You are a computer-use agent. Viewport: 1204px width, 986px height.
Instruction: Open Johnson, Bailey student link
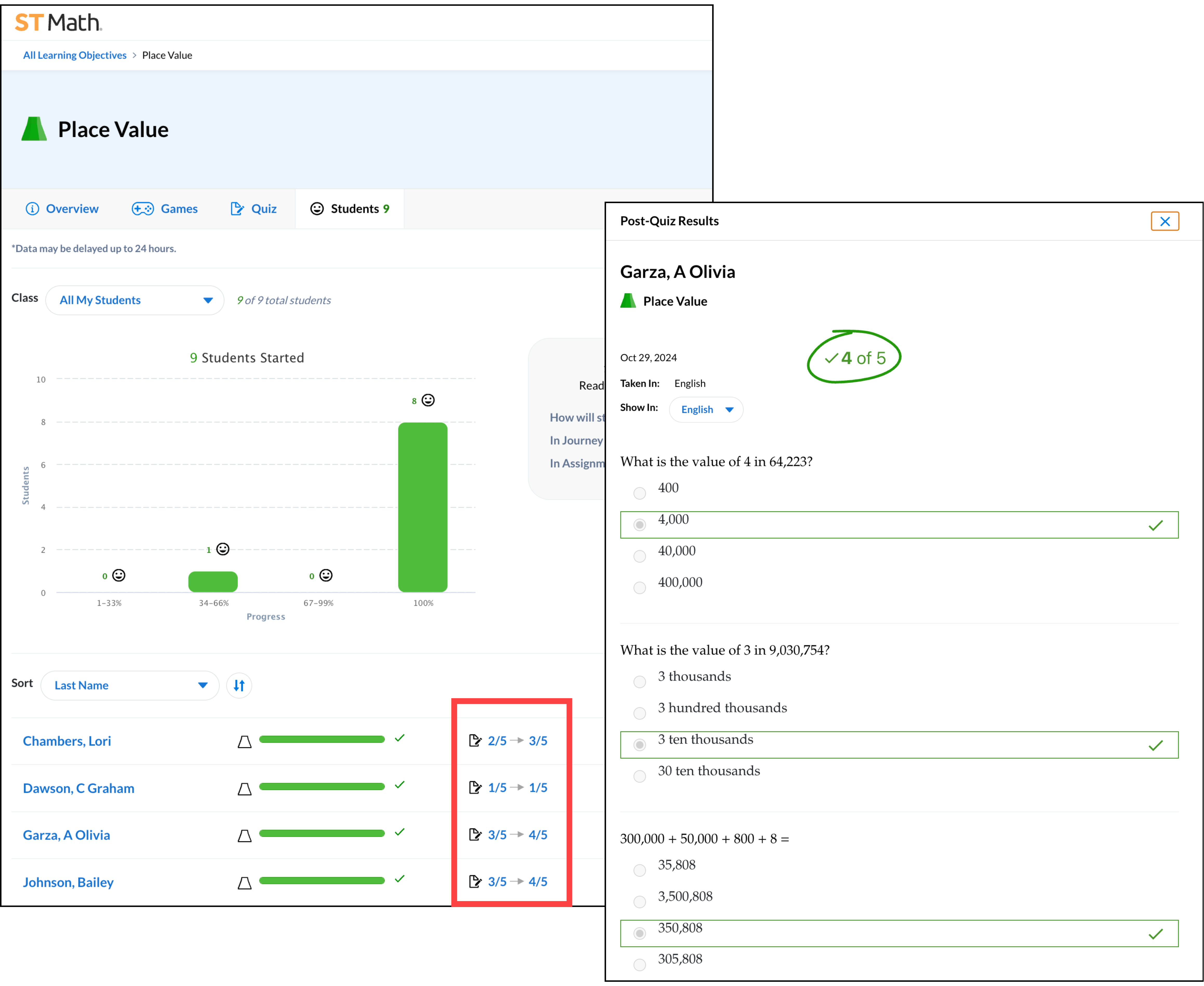pos(68,882)
